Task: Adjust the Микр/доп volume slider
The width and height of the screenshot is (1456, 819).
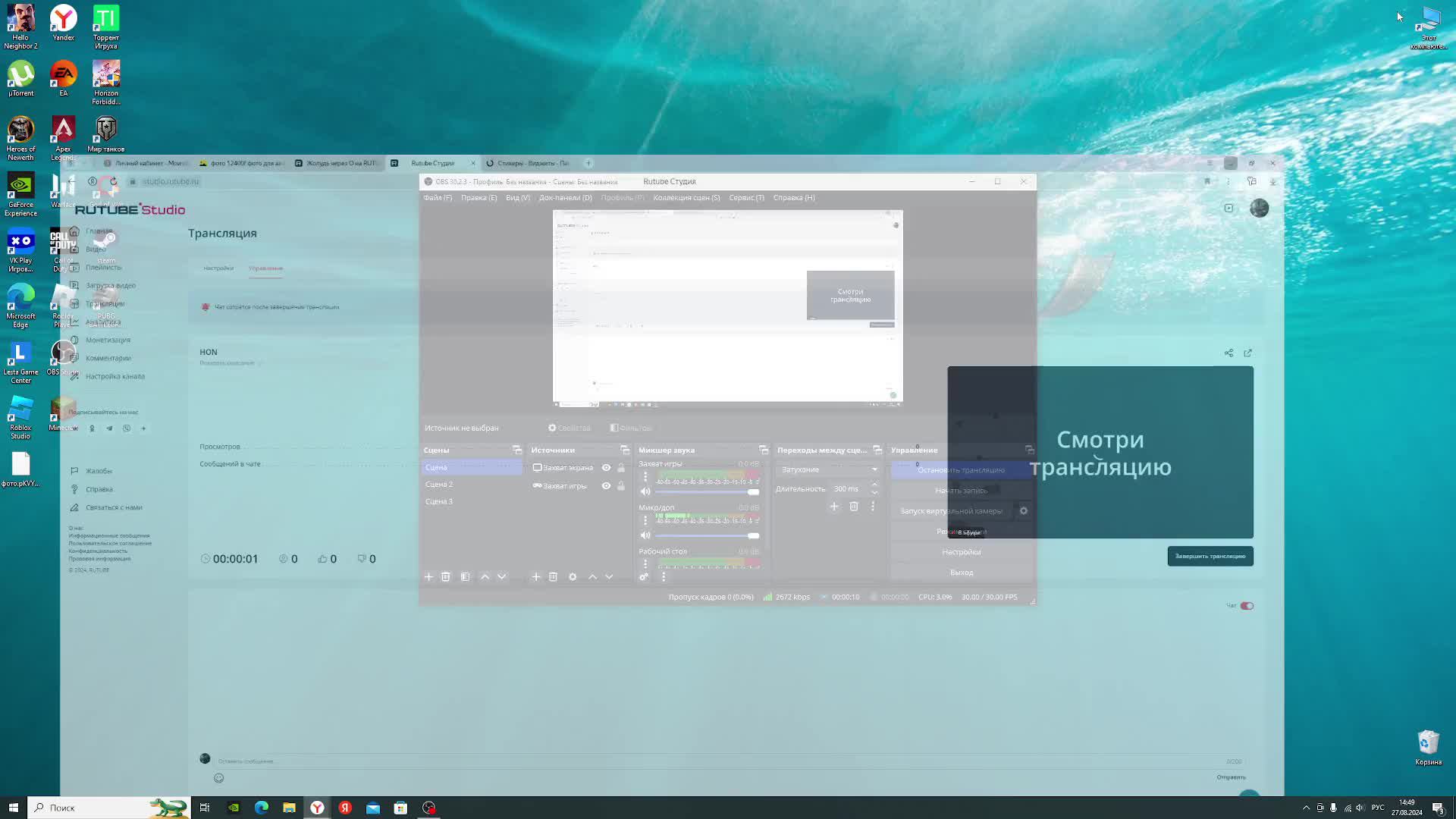Action: point(752,536)
